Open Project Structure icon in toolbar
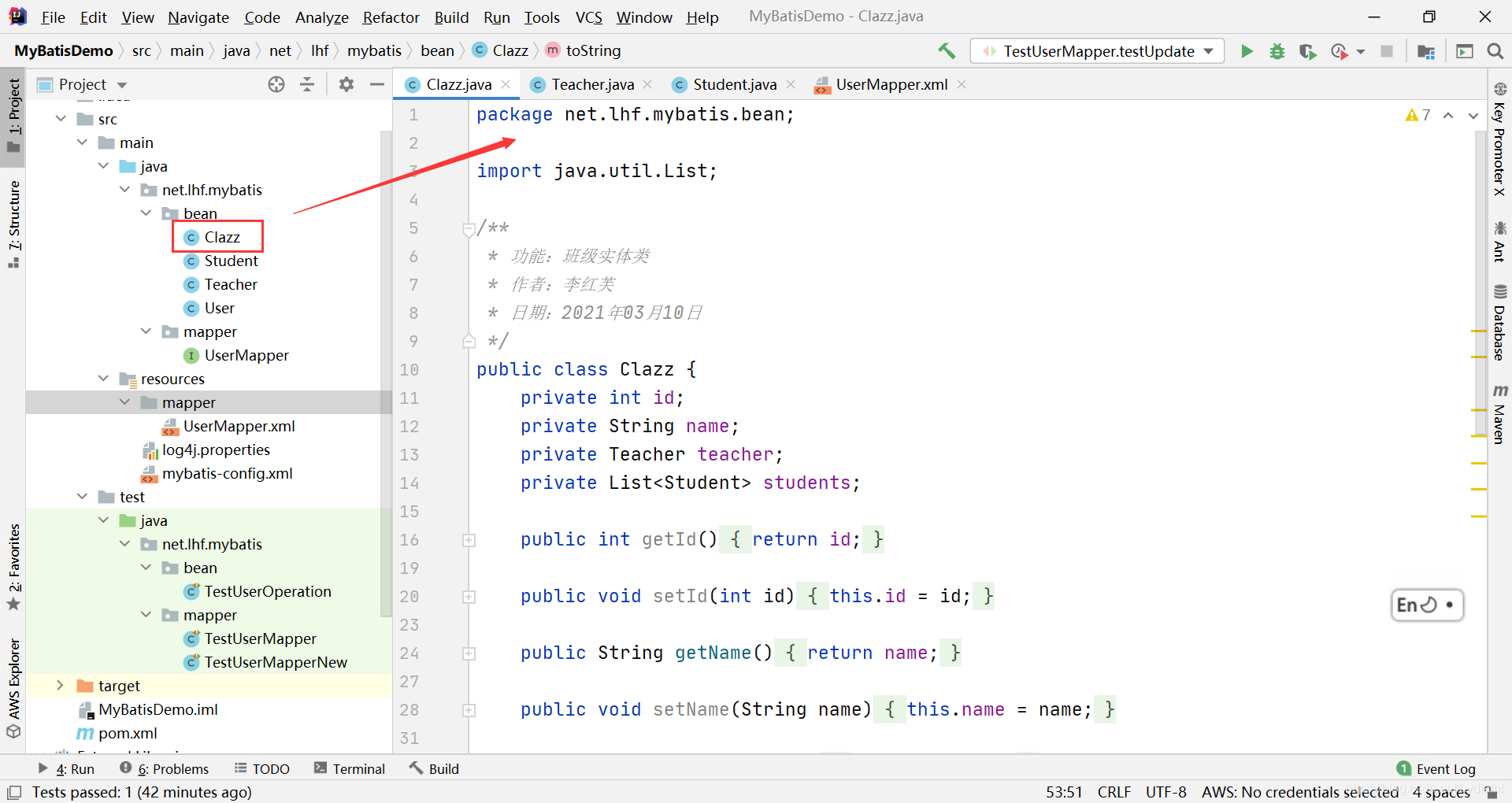Viewport: 1512px width, 803px height. (1425, 51)
